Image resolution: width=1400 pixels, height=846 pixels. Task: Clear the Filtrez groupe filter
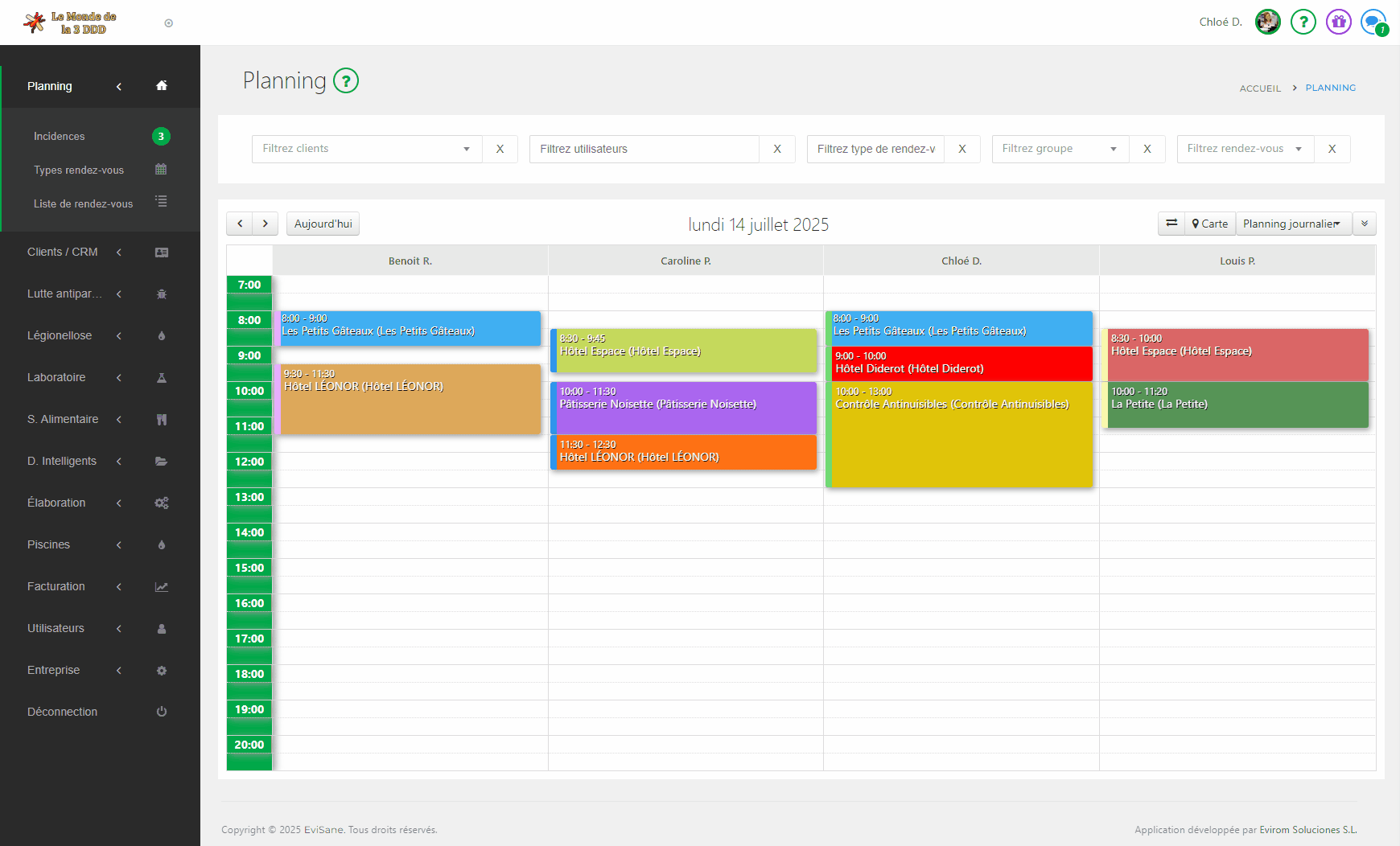[x=1147, y=149]
